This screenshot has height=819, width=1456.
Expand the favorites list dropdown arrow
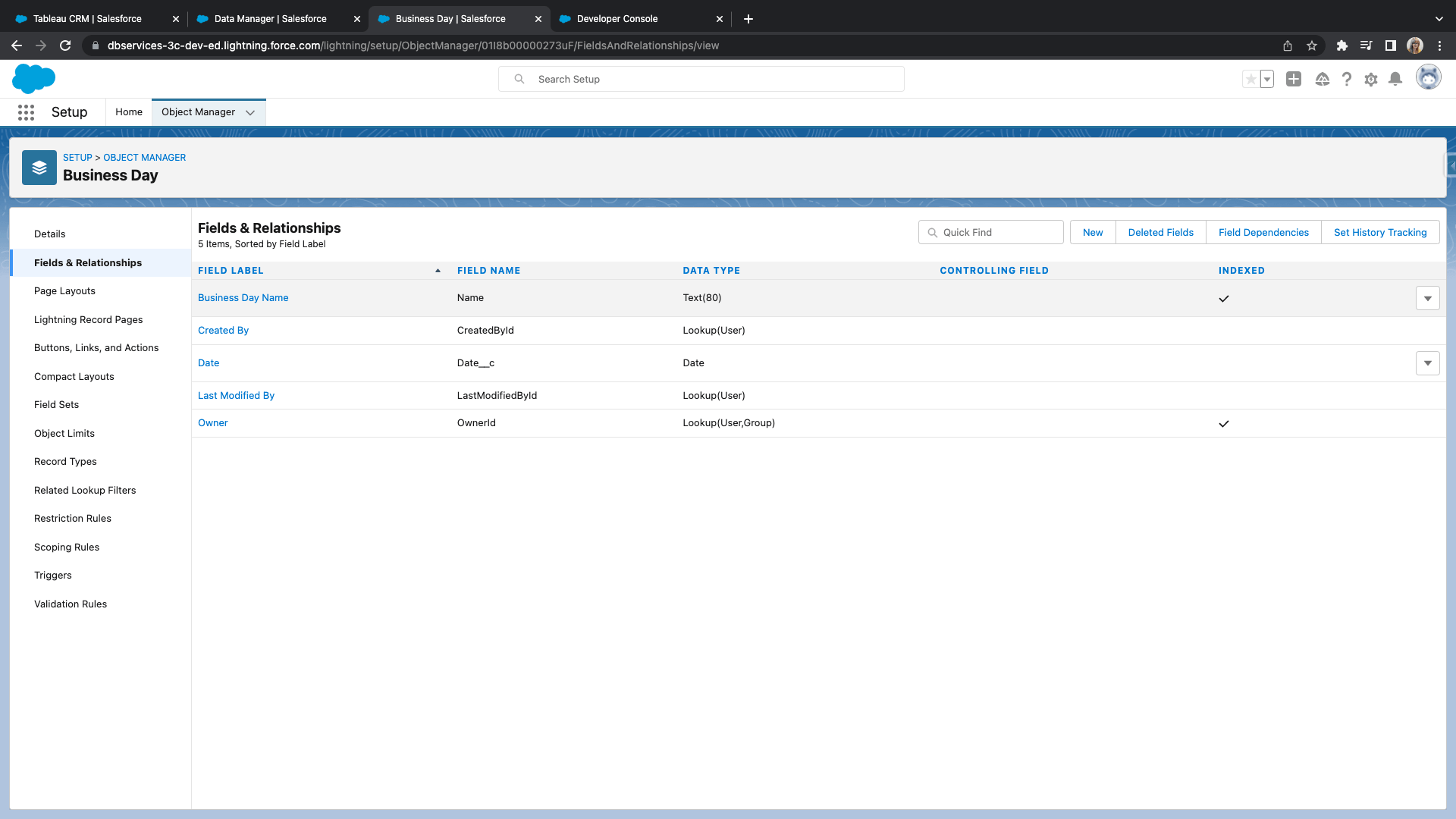coord(1267,79)
